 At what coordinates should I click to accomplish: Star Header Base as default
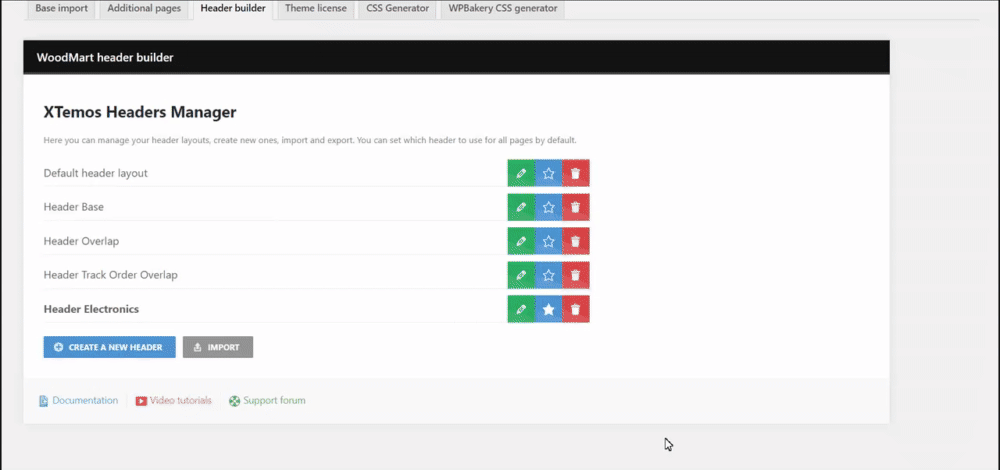click(548, 207)
